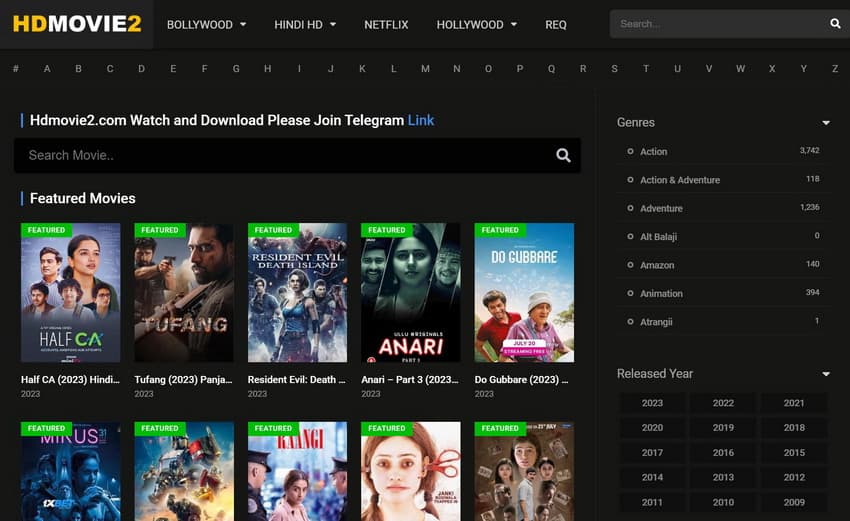Open the Bollywood dropdown menu
The image size is (850, 521).
(206, 24)
